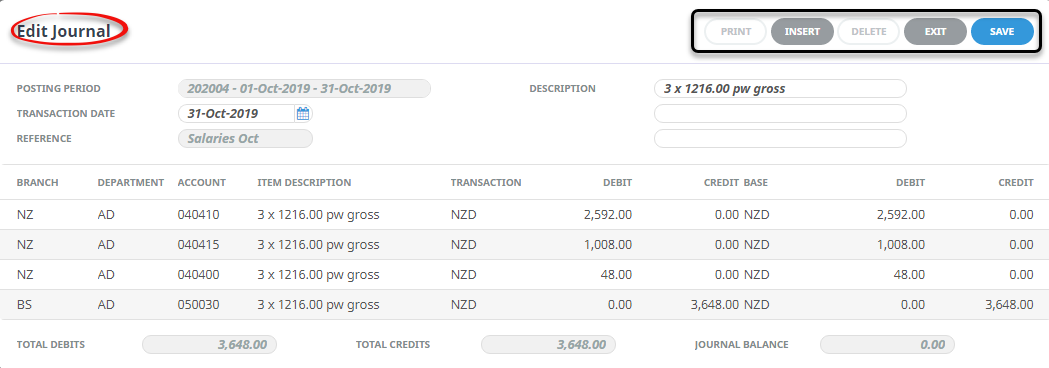Viewport: 1049px width, 368px height.
Task: Click the third empty description field
Action: click(x=780, y=139)
